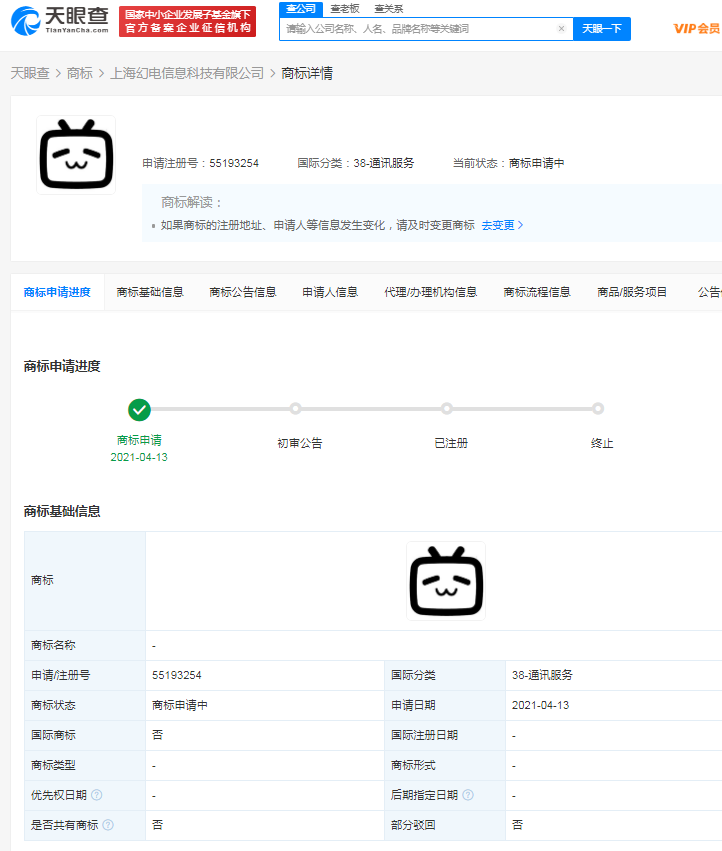Viewport: 722px width, 851px height.
Task: Click the 终止 progress step circle
Action: 598,409
